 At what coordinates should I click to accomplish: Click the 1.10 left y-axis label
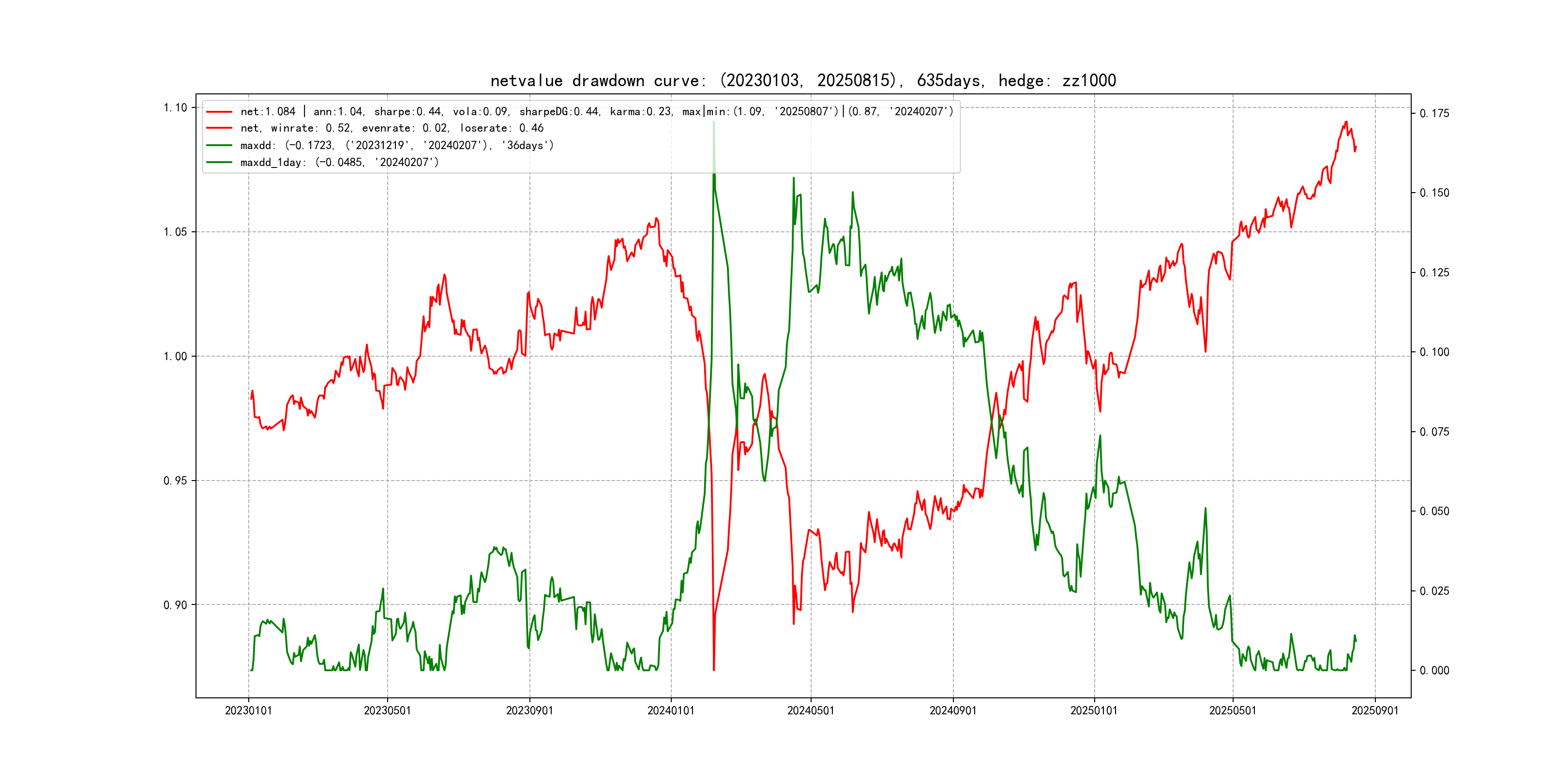[175, 108]
